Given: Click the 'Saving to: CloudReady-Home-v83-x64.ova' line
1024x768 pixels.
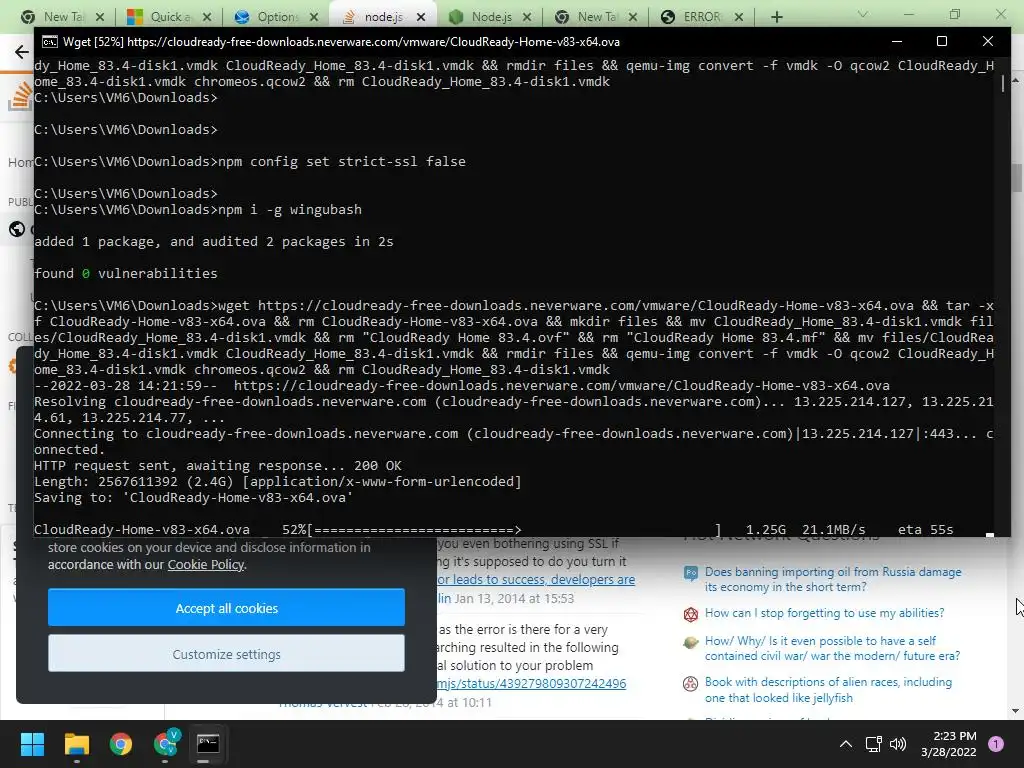Looking at the screenshot, I should [x=193, y=498].
